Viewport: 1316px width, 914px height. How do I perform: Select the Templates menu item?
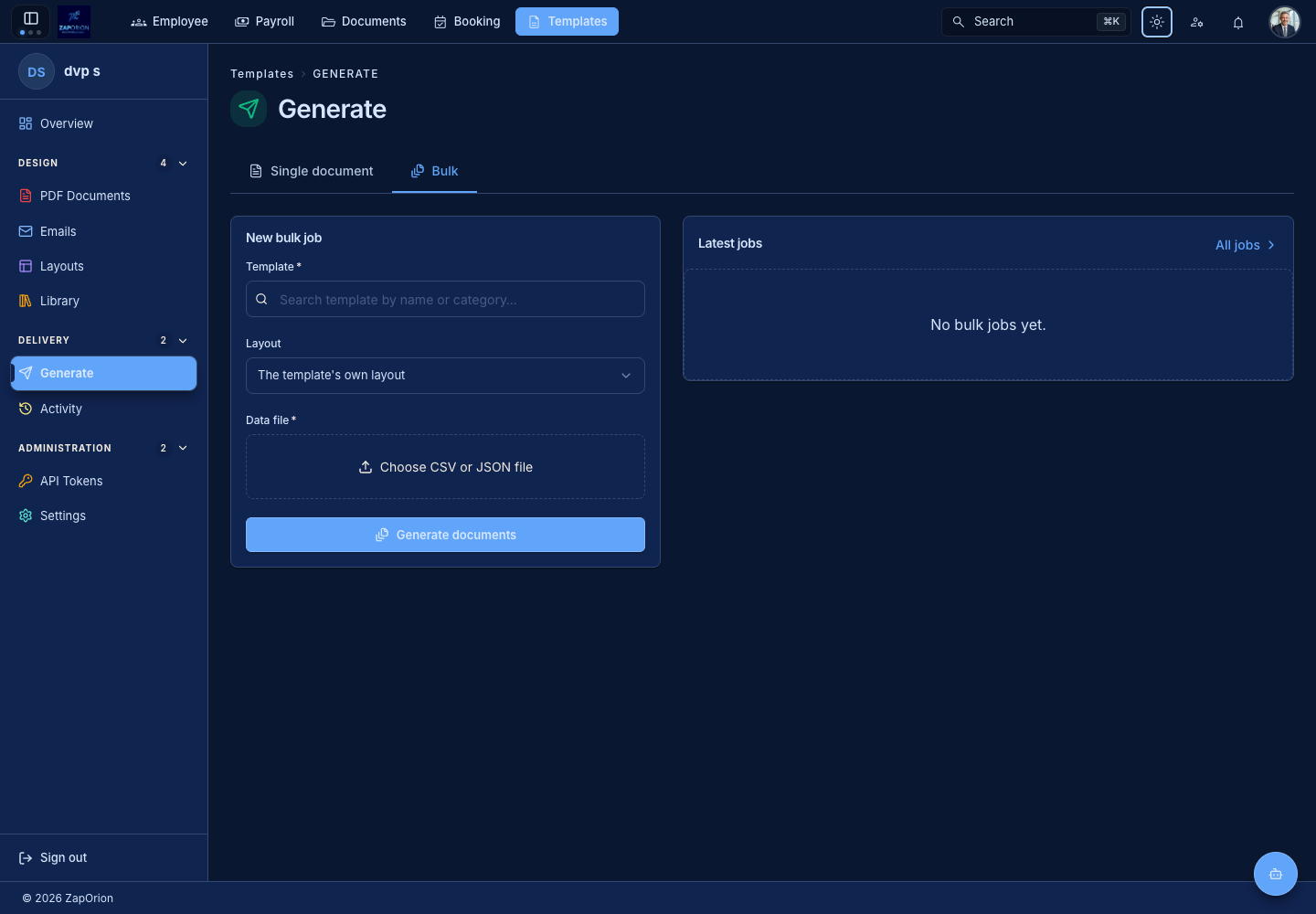[567, 21]
